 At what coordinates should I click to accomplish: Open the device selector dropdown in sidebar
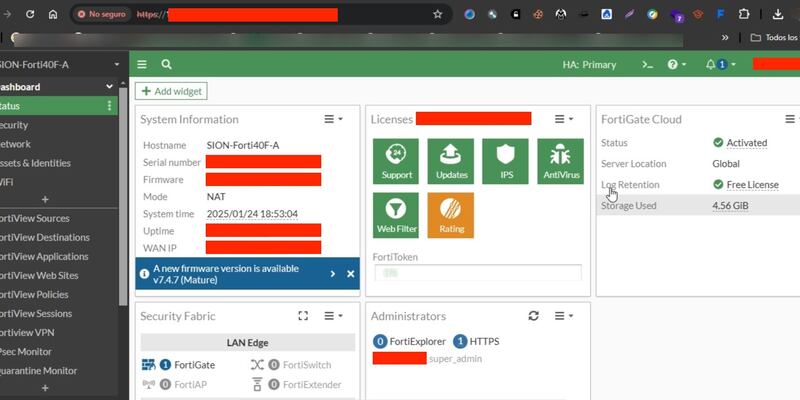click(x=116, y=65)
